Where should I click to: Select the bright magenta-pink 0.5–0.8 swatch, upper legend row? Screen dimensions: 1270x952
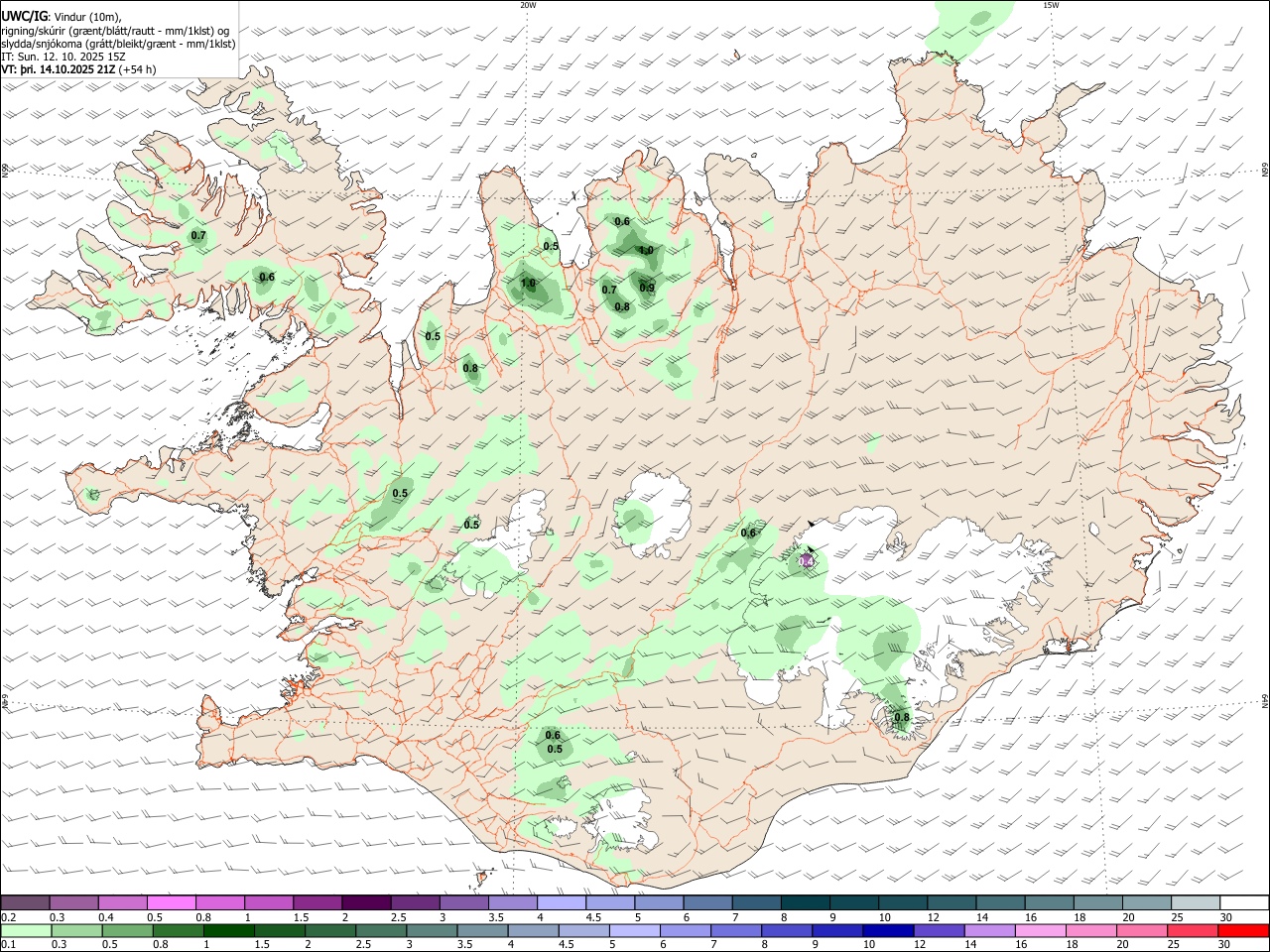pos(171,903)
